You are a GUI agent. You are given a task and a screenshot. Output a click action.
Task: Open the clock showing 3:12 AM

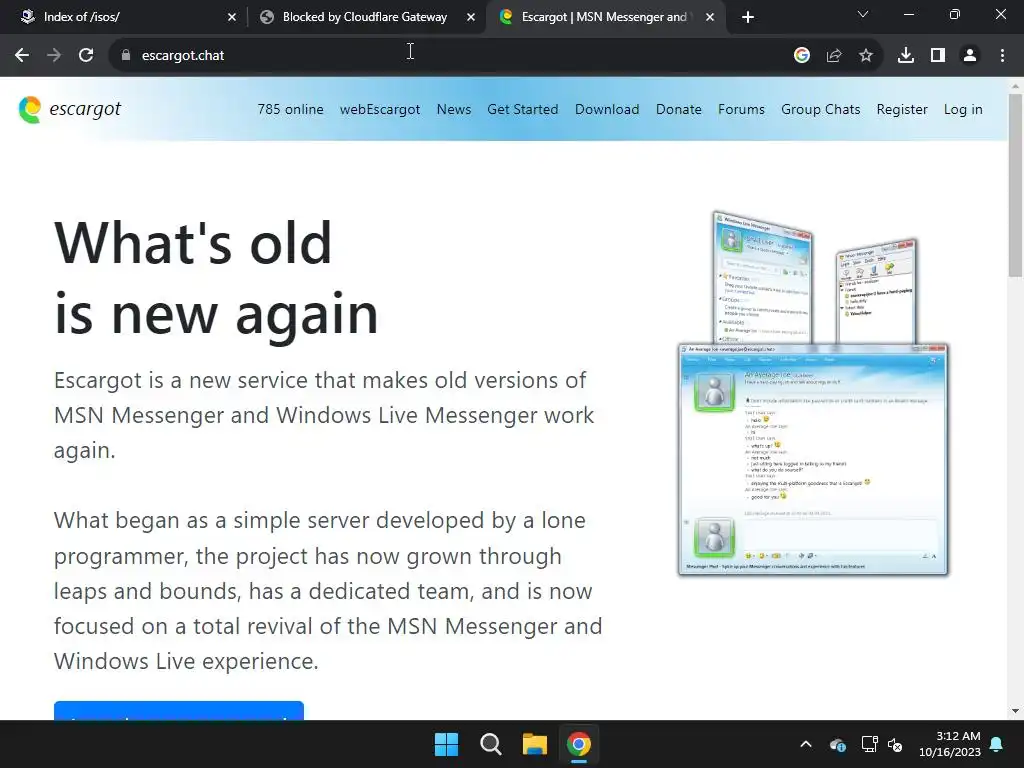click(x=950, y=744)
